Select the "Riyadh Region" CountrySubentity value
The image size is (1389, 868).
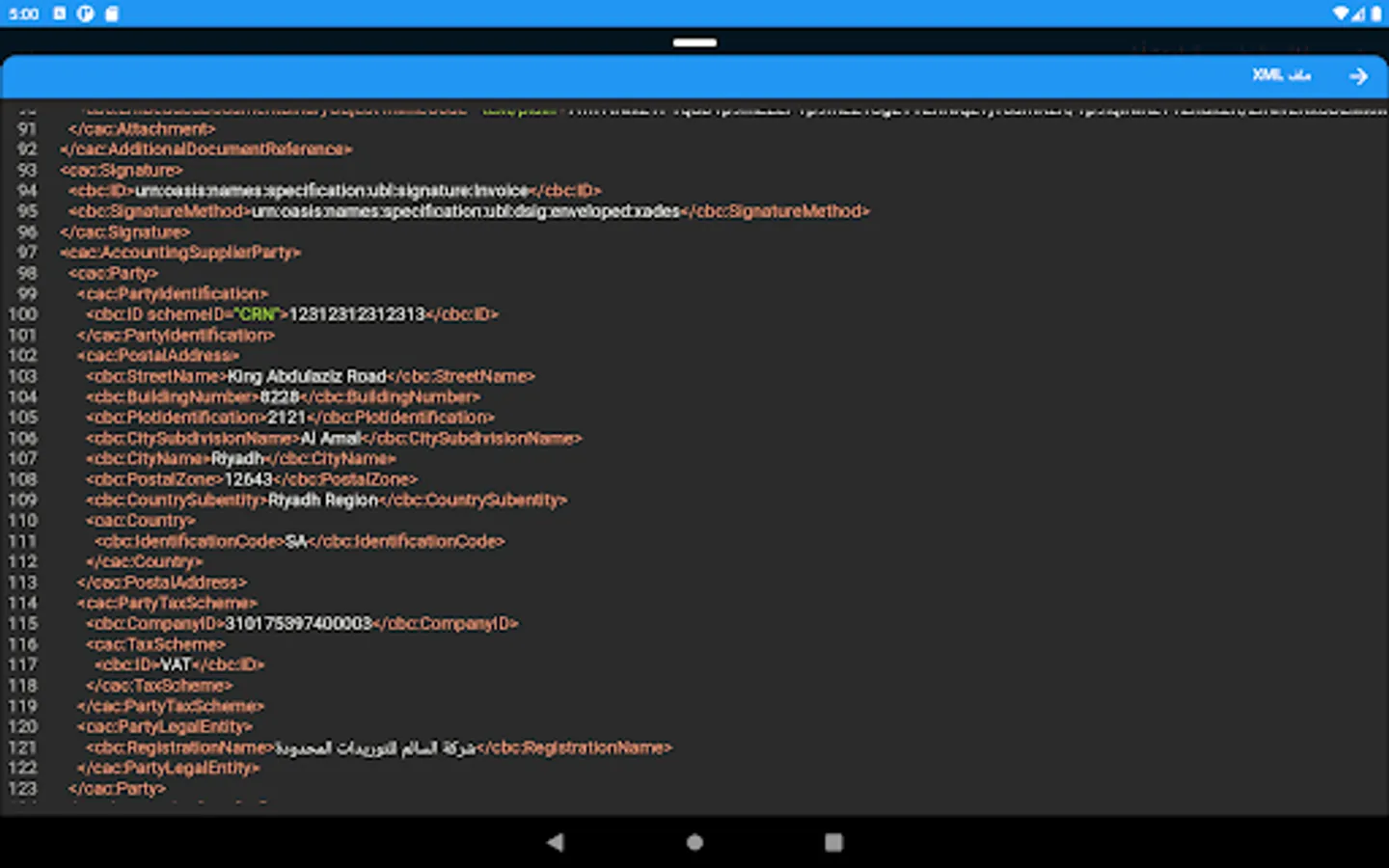[x=323, y=501]
